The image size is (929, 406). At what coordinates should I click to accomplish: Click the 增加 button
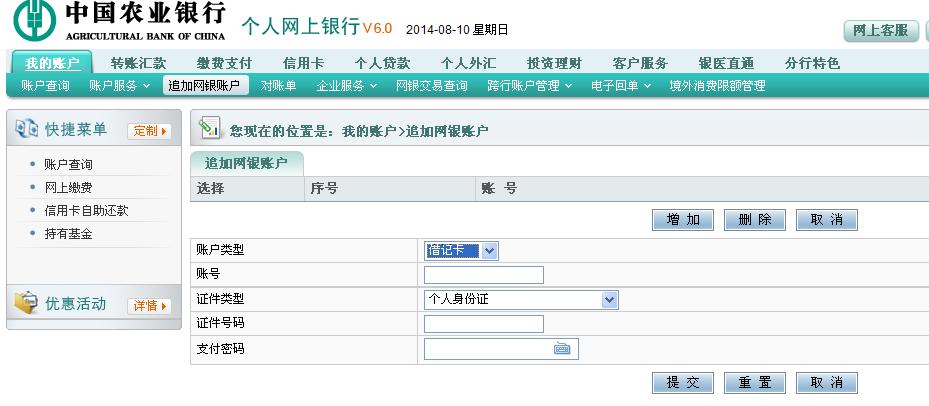(x=682, y=220)
